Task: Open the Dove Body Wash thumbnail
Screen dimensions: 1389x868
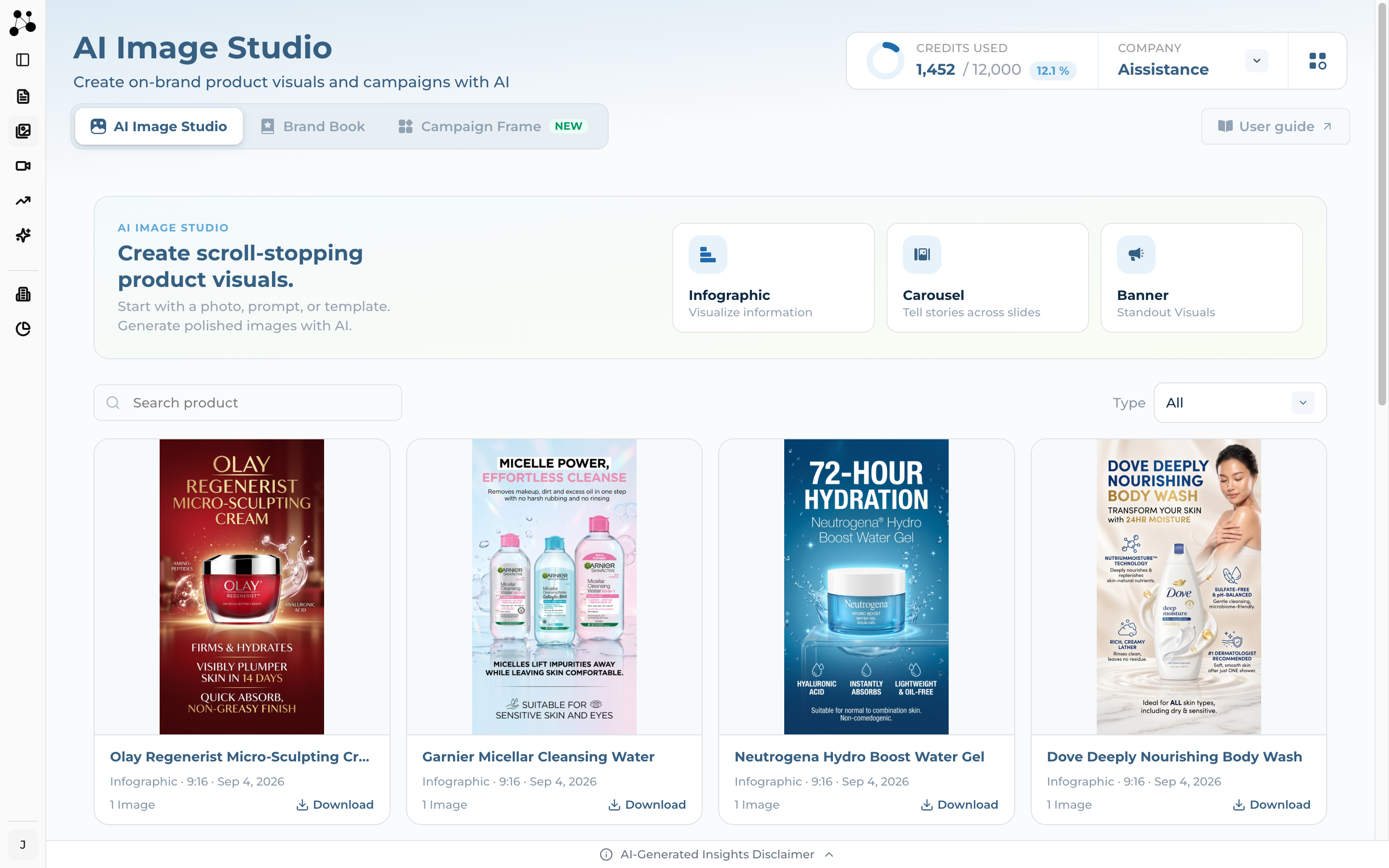Action: (1178, 587)
